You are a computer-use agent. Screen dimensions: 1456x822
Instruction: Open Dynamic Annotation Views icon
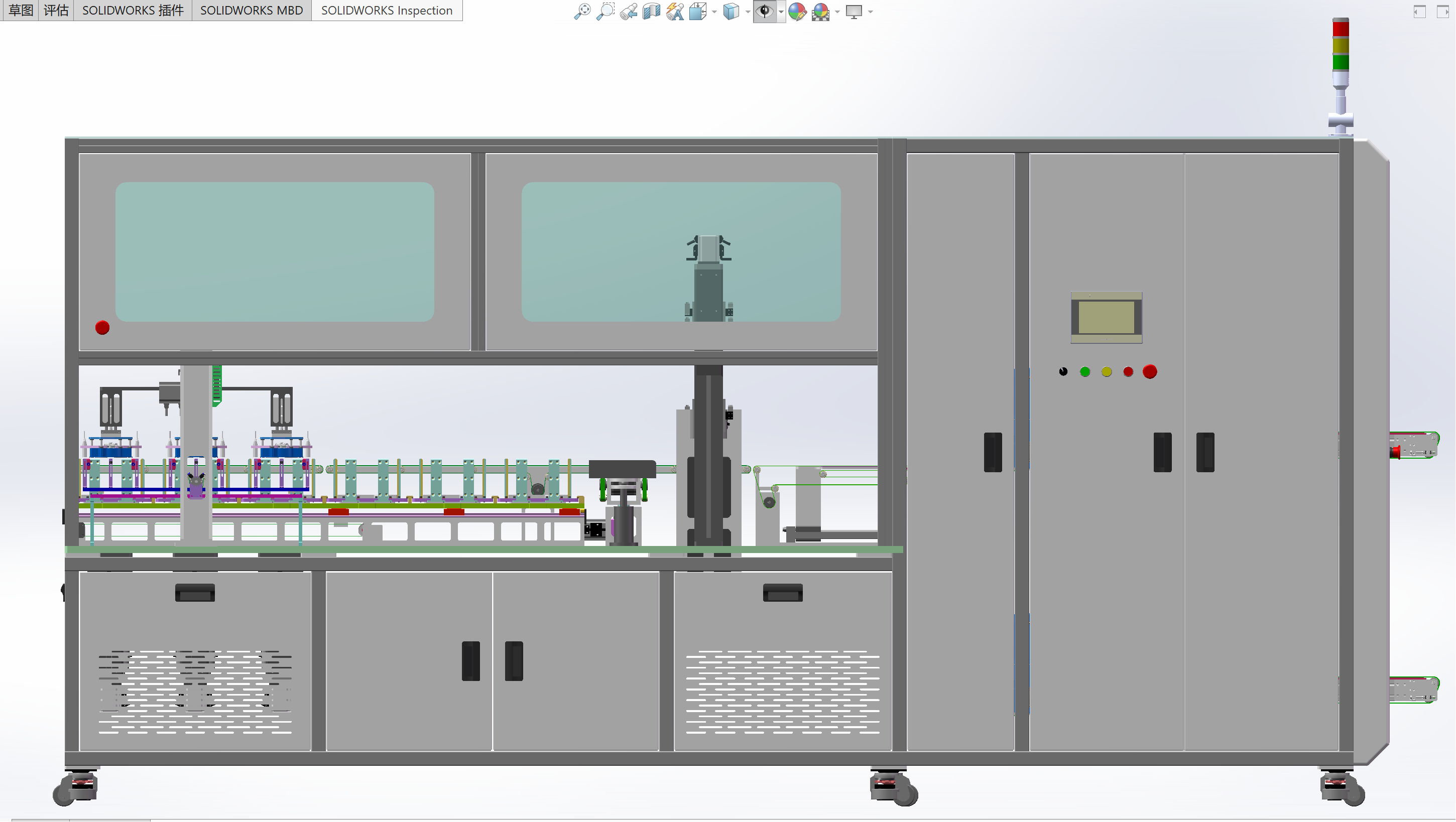point(674,12)
